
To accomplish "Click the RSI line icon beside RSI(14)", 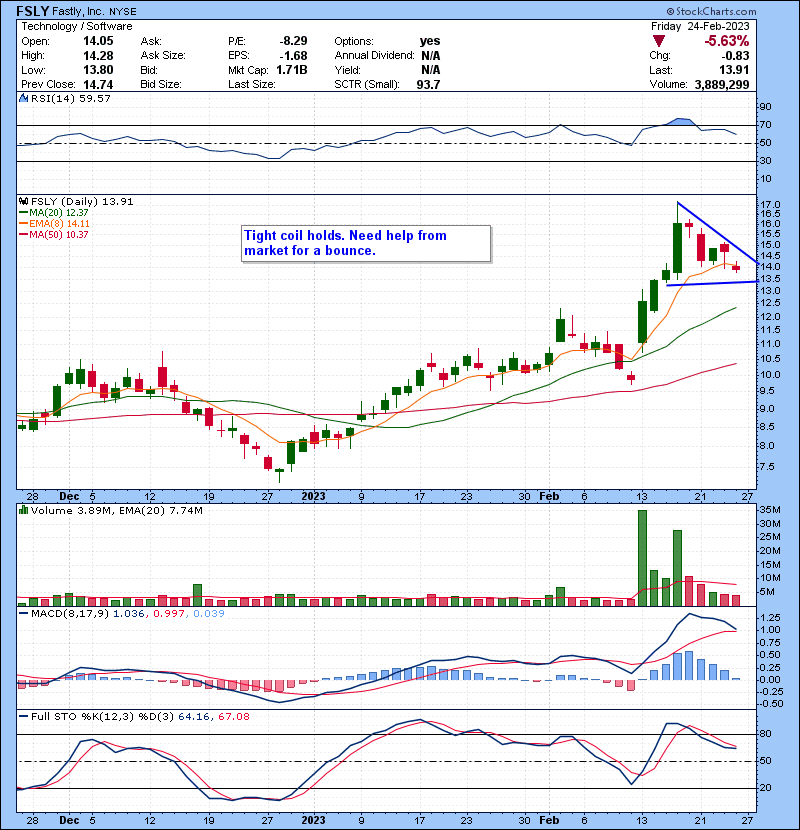I will 23,98.
